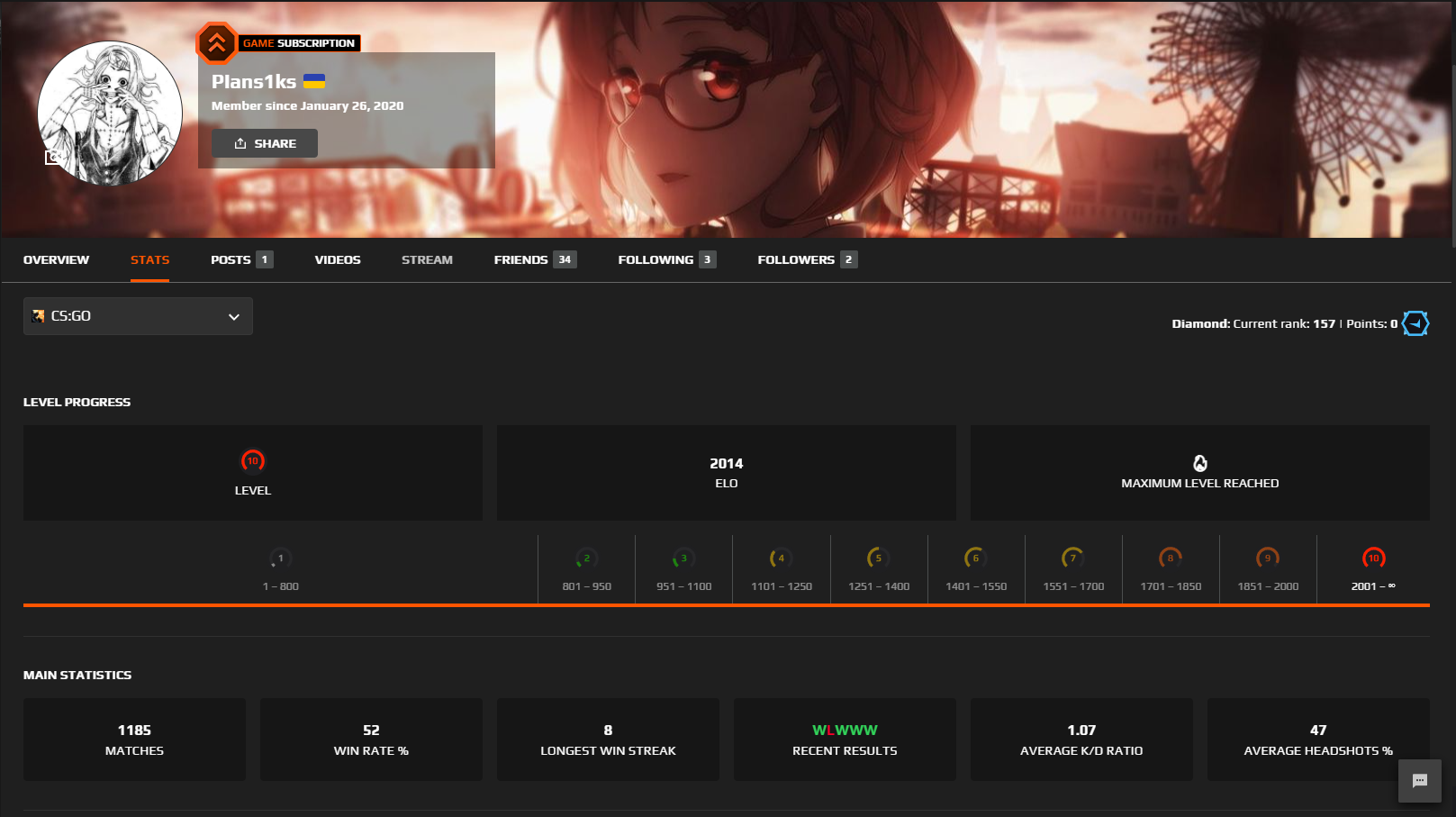
Task: Click the 1 – 800 ELO range label
Action: coord(281,586)
